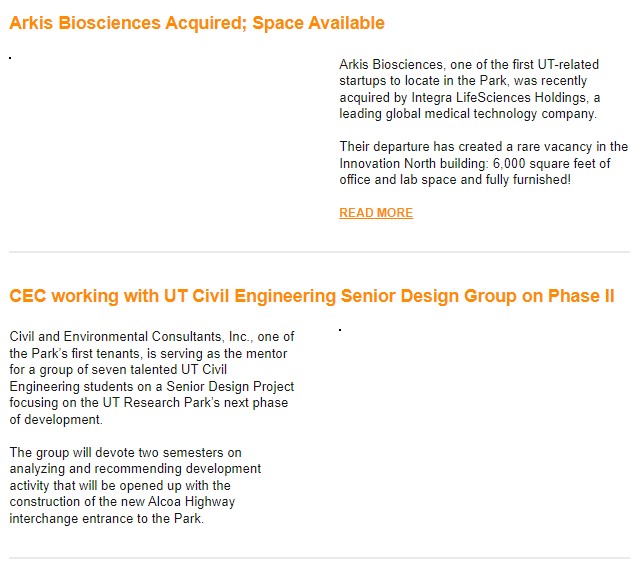The image size is (644, 573).
Task: Click the text "6,000 square feet"
Action: point(542,163)
